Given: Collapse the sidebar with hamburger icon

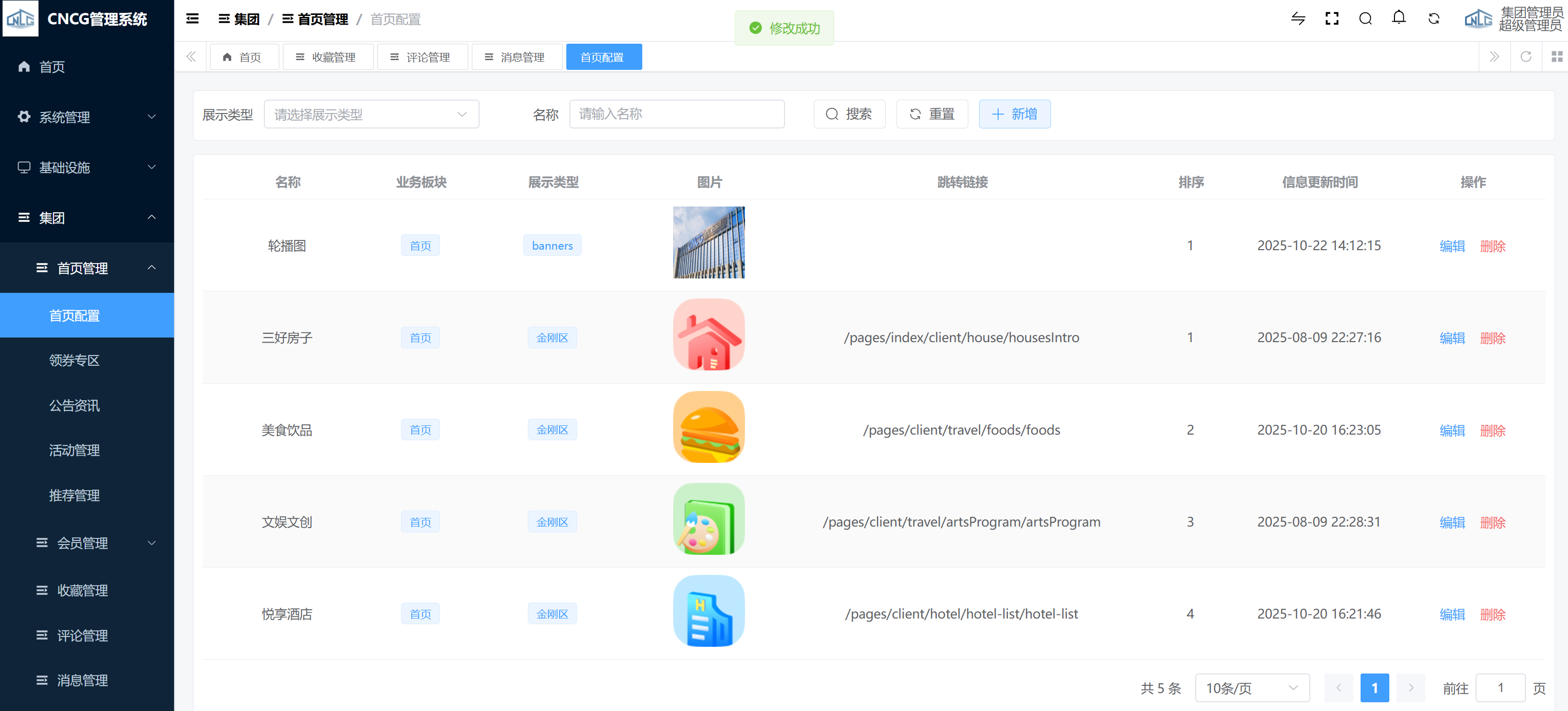Looking at the screenshot, I should pyautogui.click(x=193, y=19).
